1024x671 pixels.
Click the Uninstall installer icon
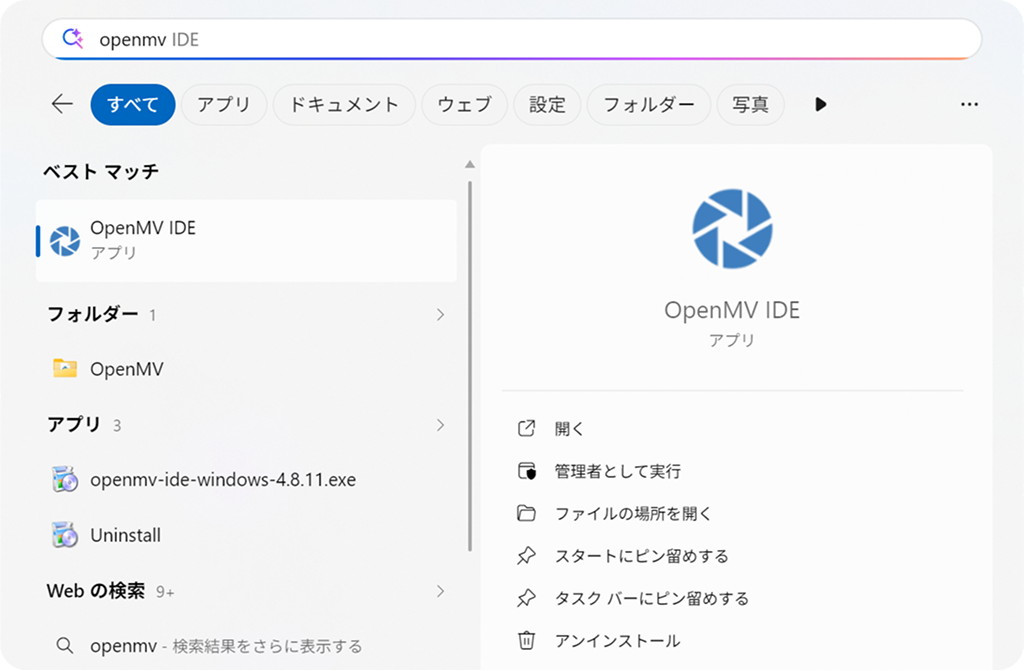click(x=65, y=534)
